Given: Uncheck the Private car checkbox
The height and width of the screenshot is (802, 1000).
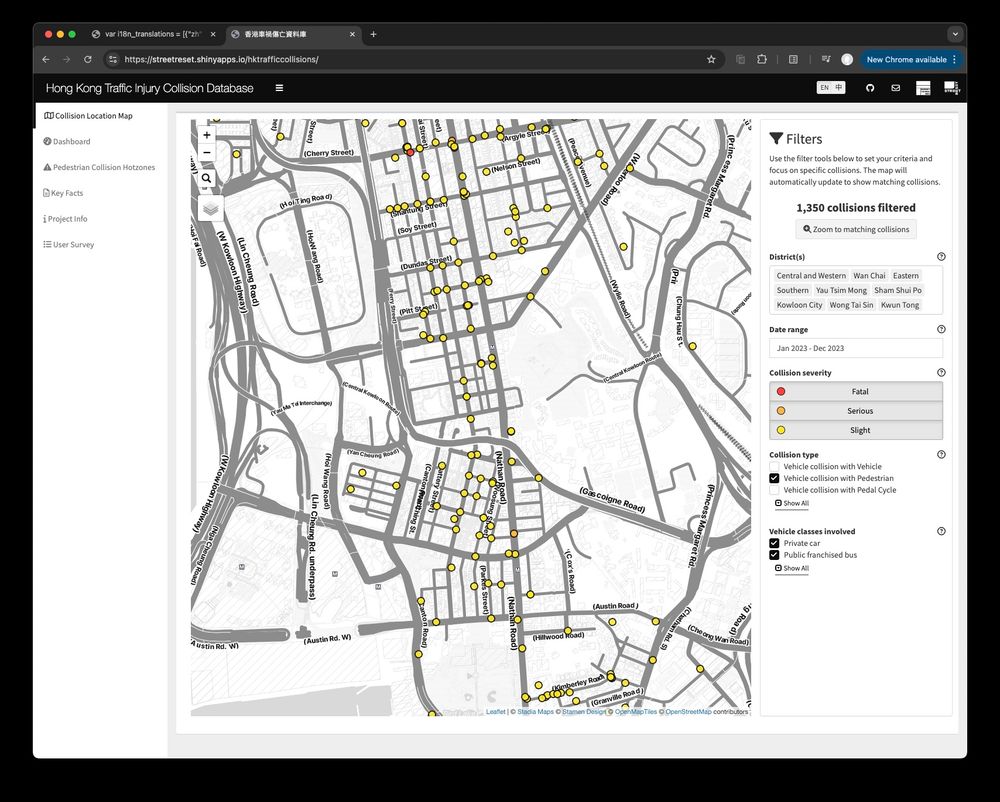Looking at the screenshot, I should (774, 543).
